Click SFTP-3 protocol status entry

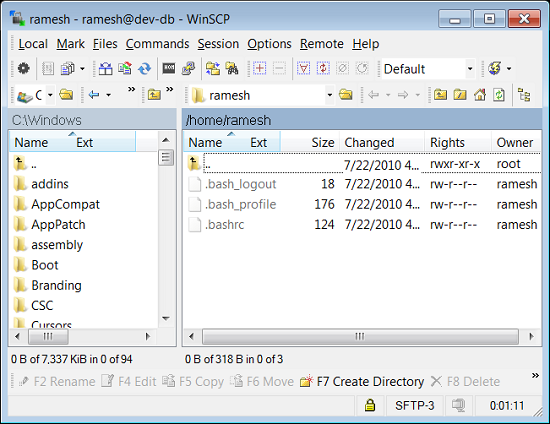coord(415,406)
